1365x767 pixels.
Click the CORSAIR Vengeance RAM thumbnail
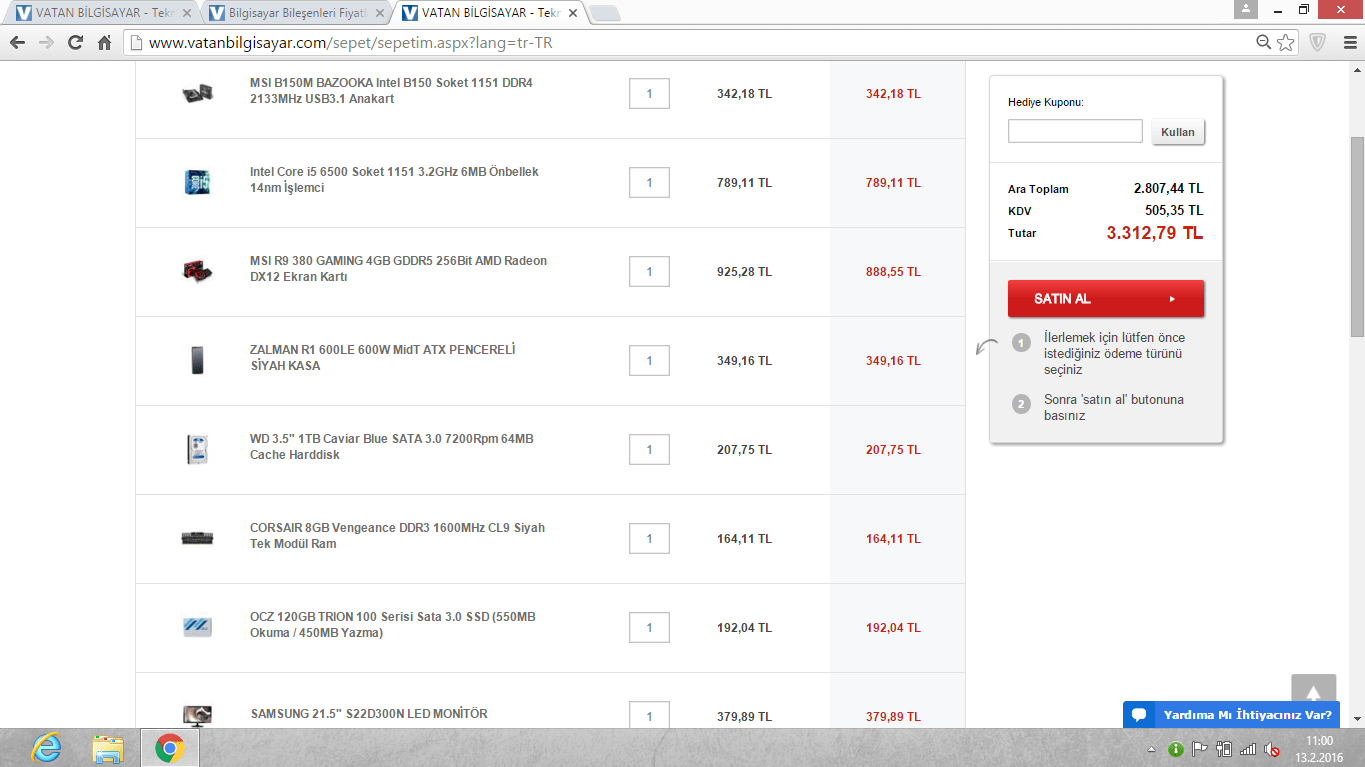tap(198, 538)
